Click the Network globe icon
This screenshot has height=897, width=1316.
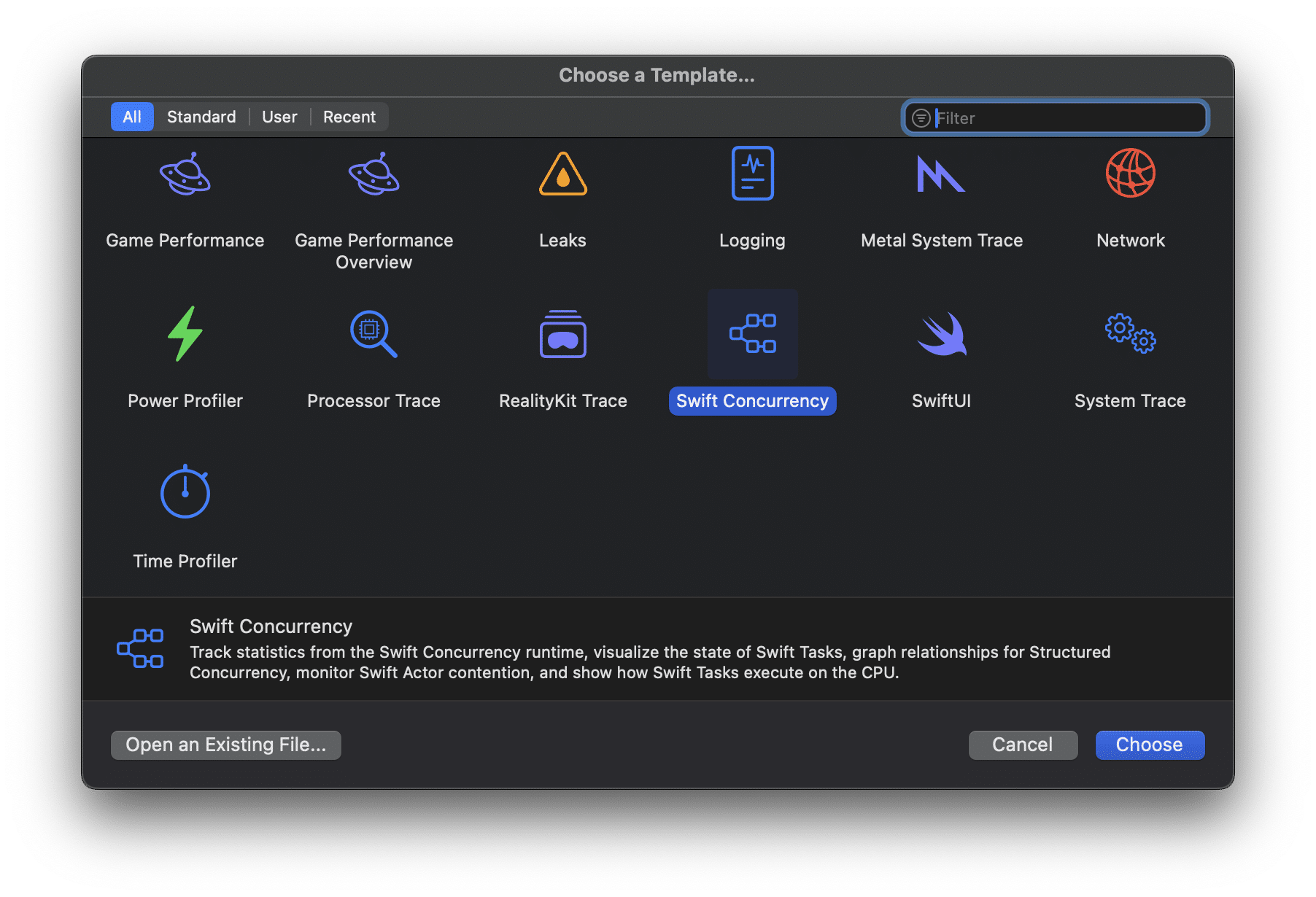tap(1130, 174)
